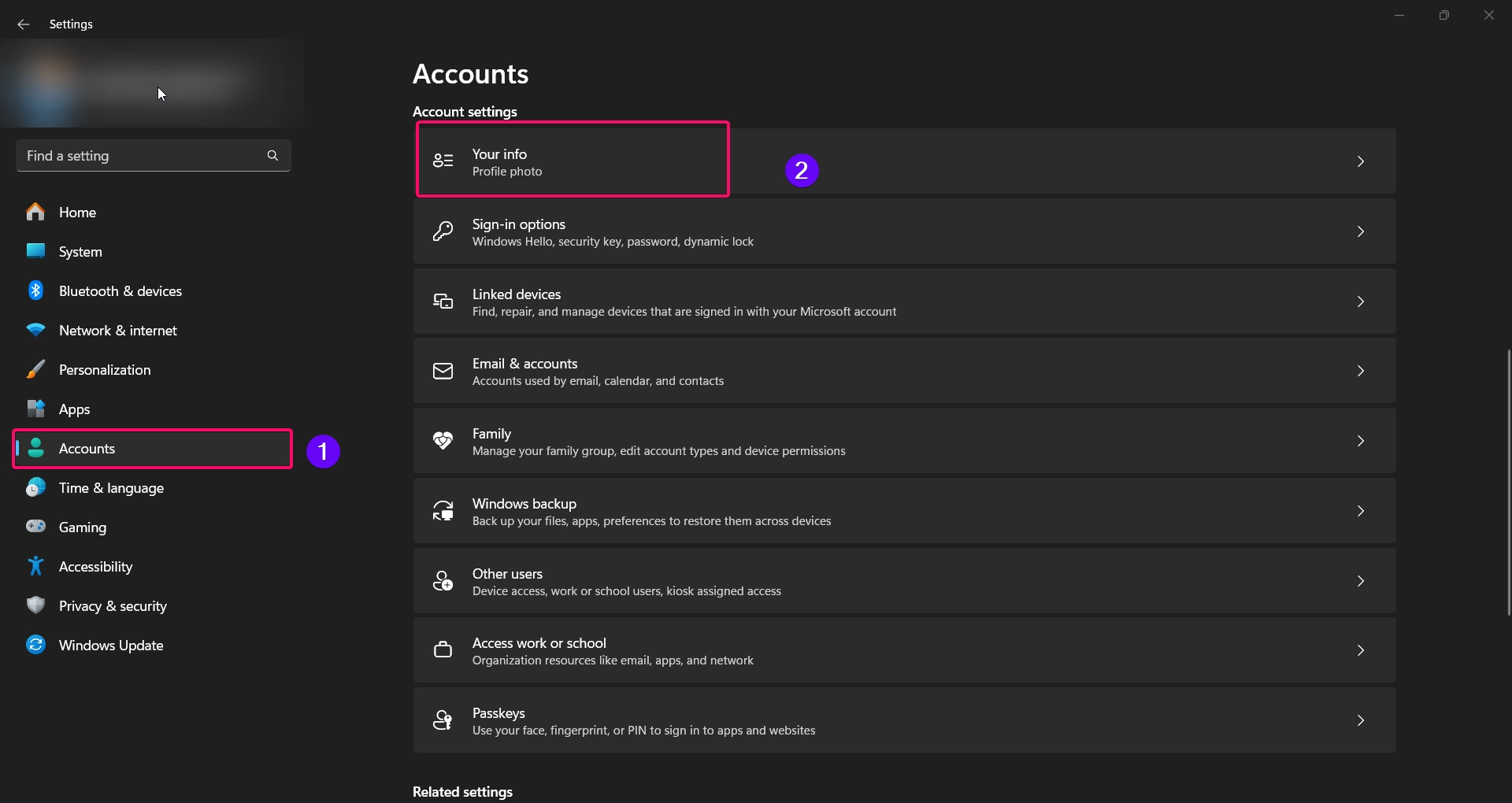1512x803 pixels.
Task: Click the Windows Update sync icon
Action: point(35,645)
